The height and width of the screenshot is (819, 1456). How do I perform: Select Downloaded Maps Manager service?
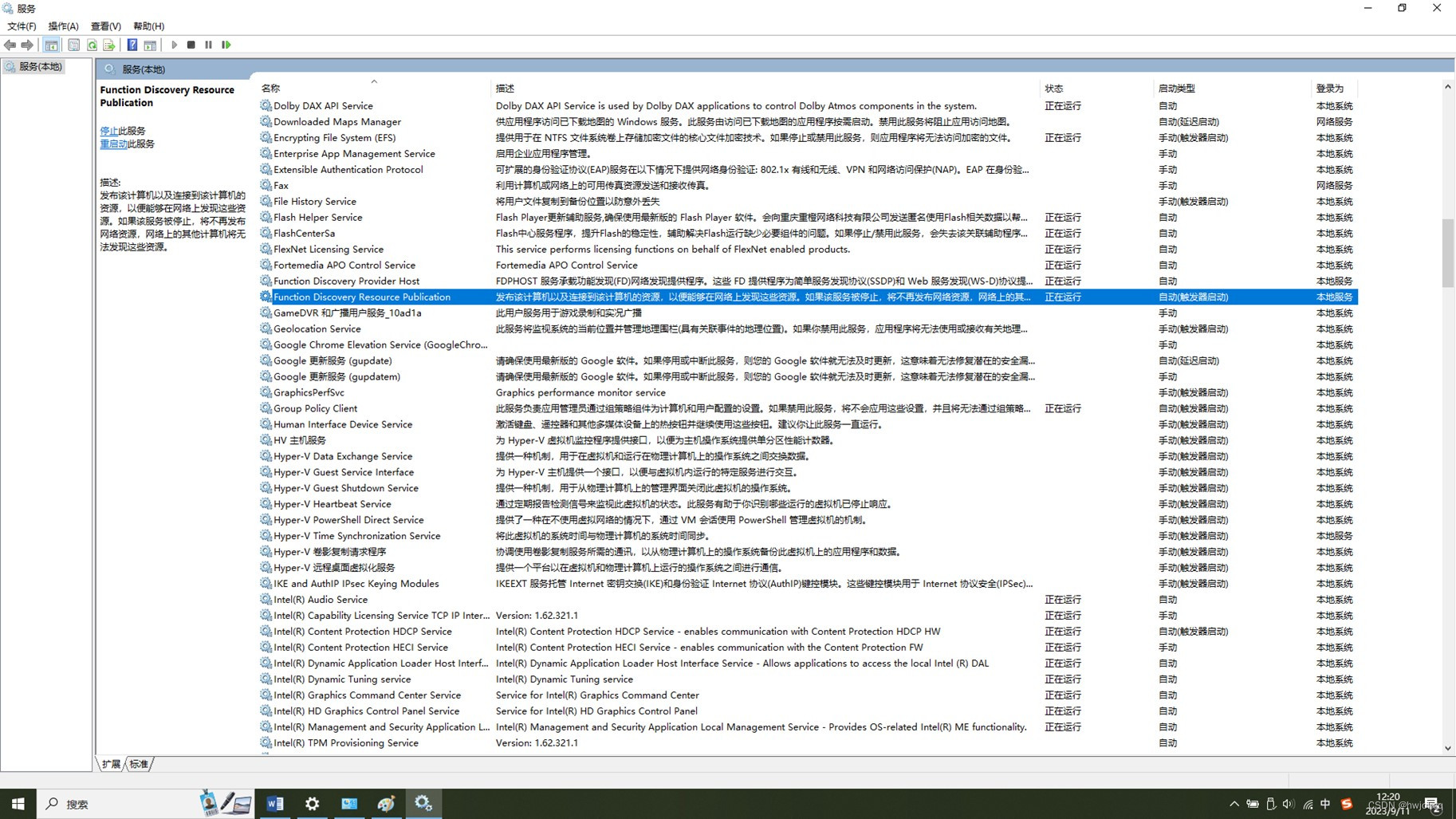tap(807, 121)
